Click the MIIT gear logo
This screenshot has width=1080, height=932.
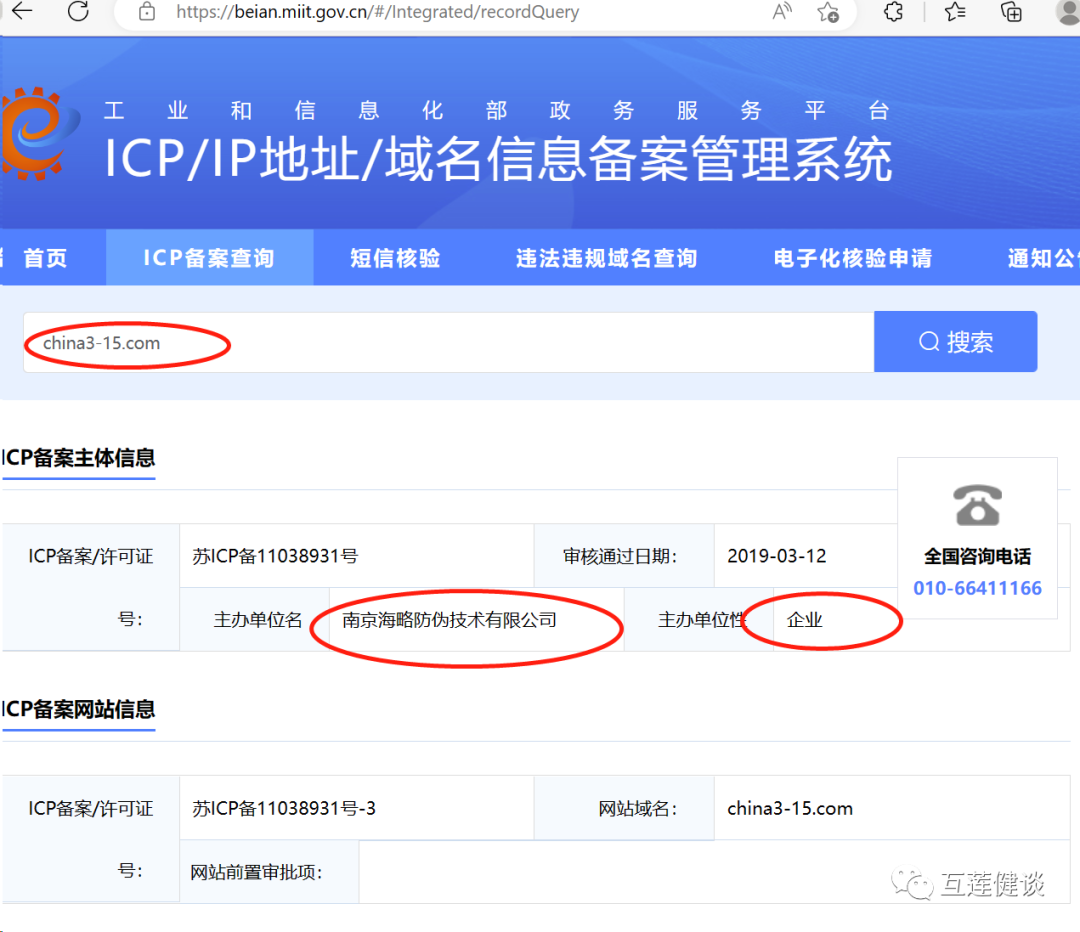(40, 134)
